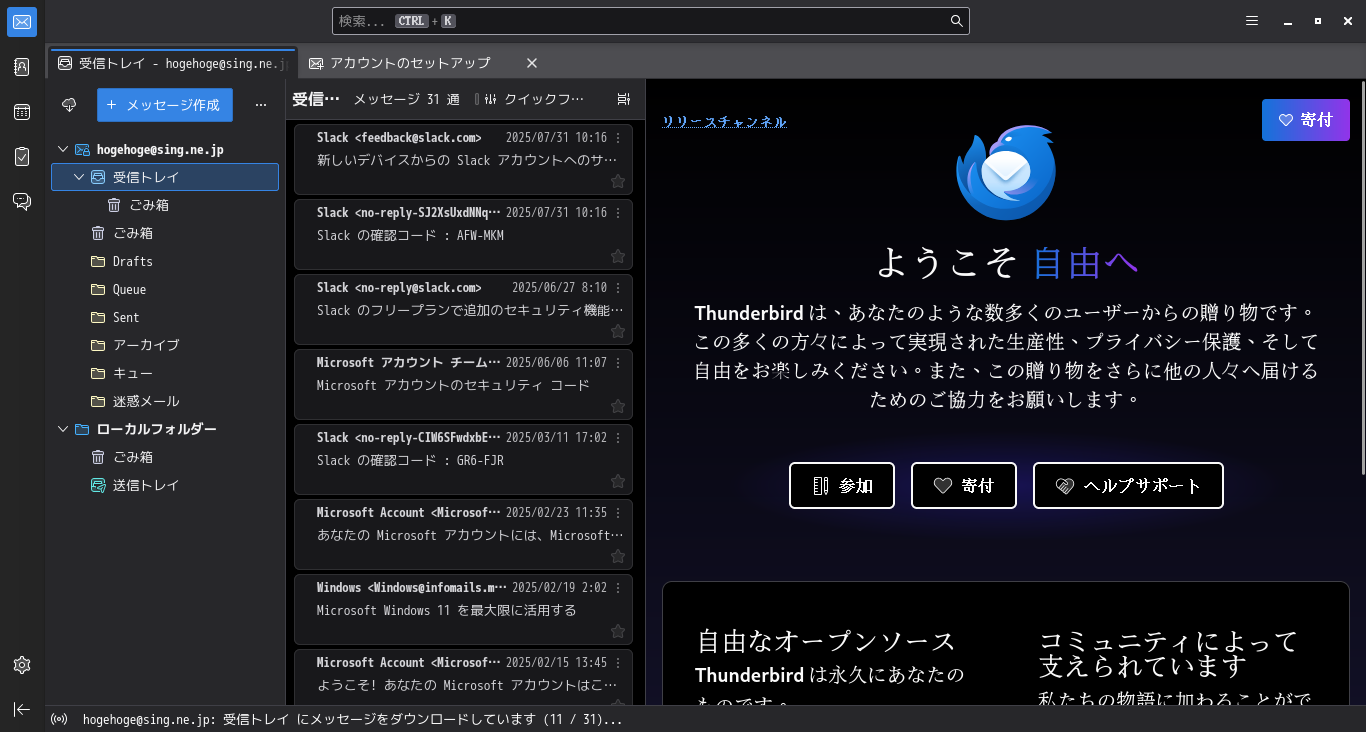Click the cloud Get Messages icon
The width and height of the screenshot is (1366, 732).
[69, 105]
